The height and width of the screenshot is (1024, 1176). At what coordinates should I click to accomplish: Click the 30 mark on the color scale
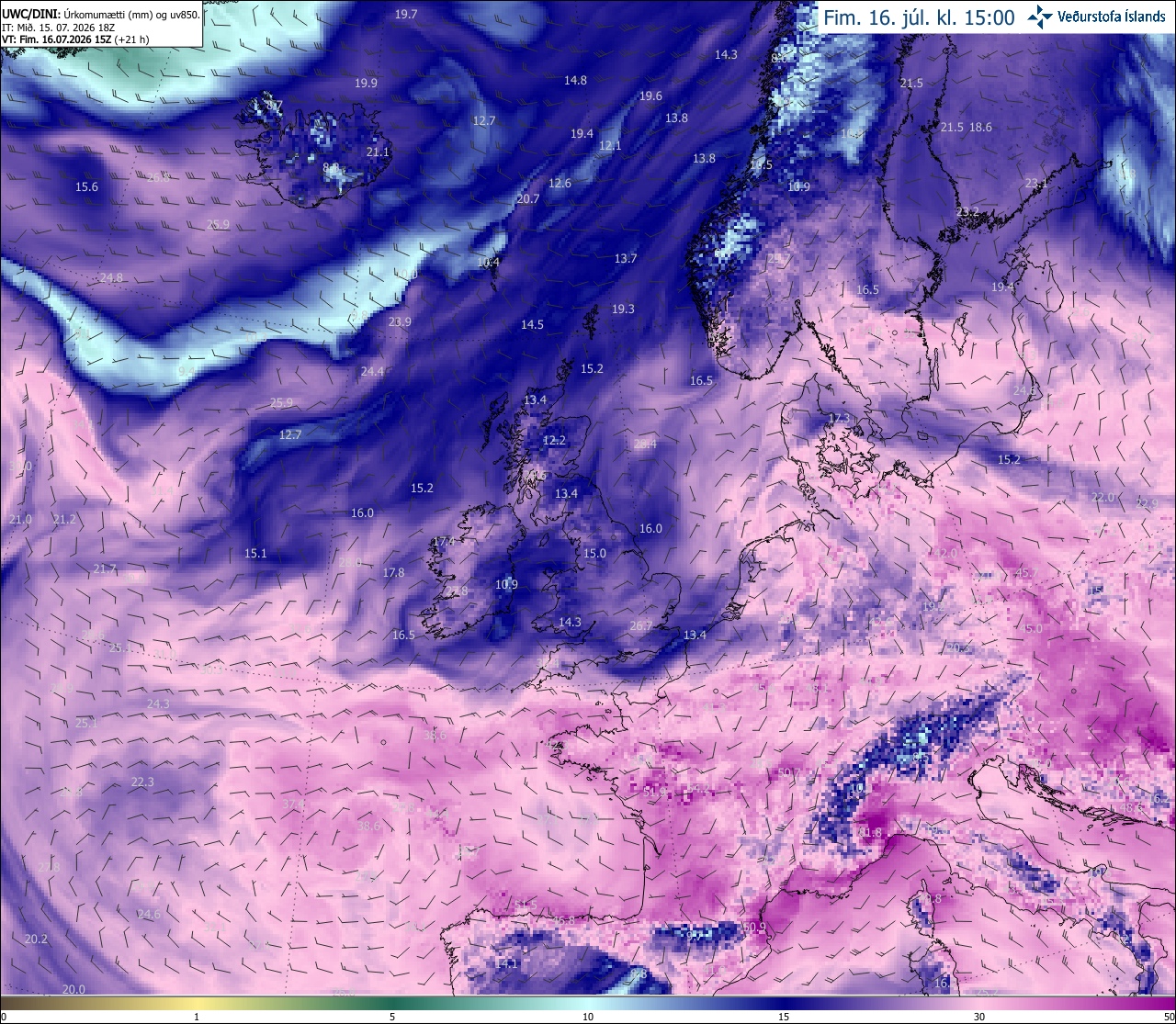(979, 1017)
